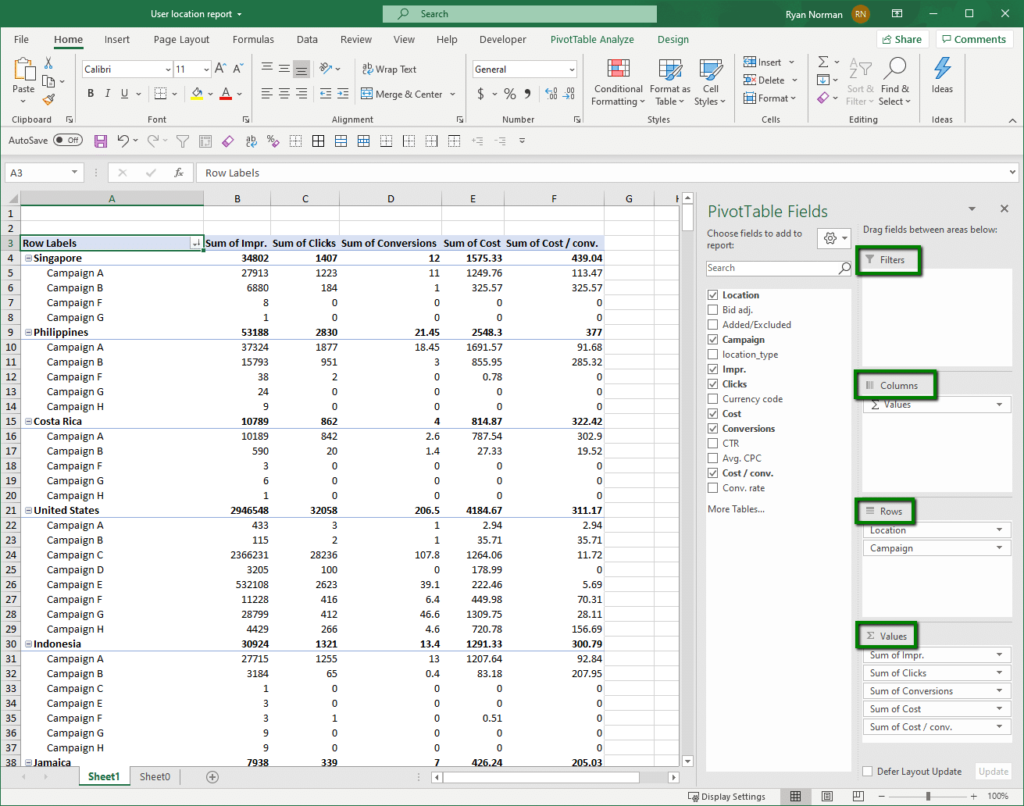Open Conditional Formatting options
The image size is (1024, 806).
pyautogui.click(x=617, y=84)
